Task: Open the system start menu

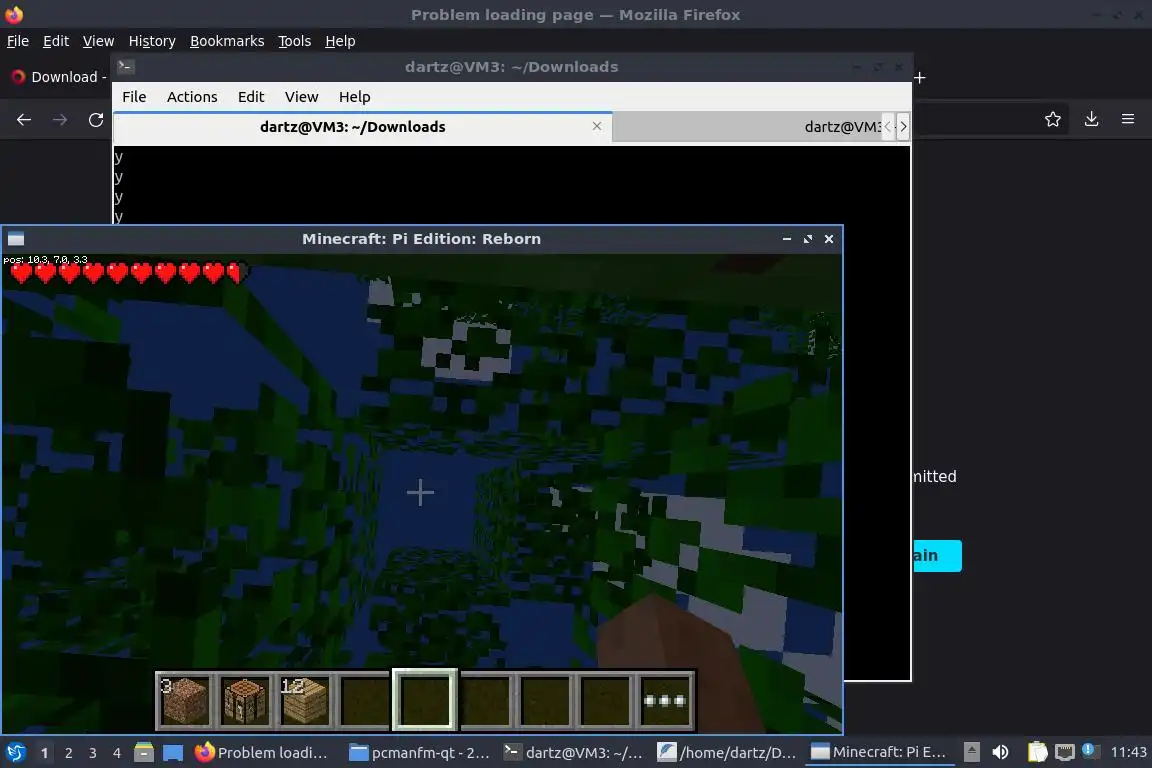Action: [15, 753]
